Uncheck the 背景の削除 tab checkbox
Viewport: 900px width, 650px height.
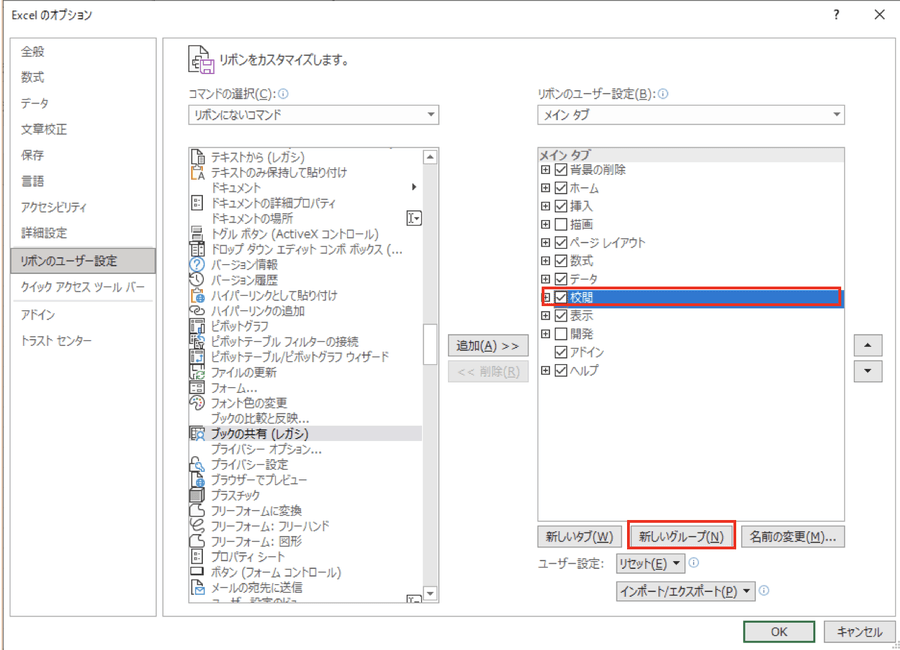click(561, 169)
